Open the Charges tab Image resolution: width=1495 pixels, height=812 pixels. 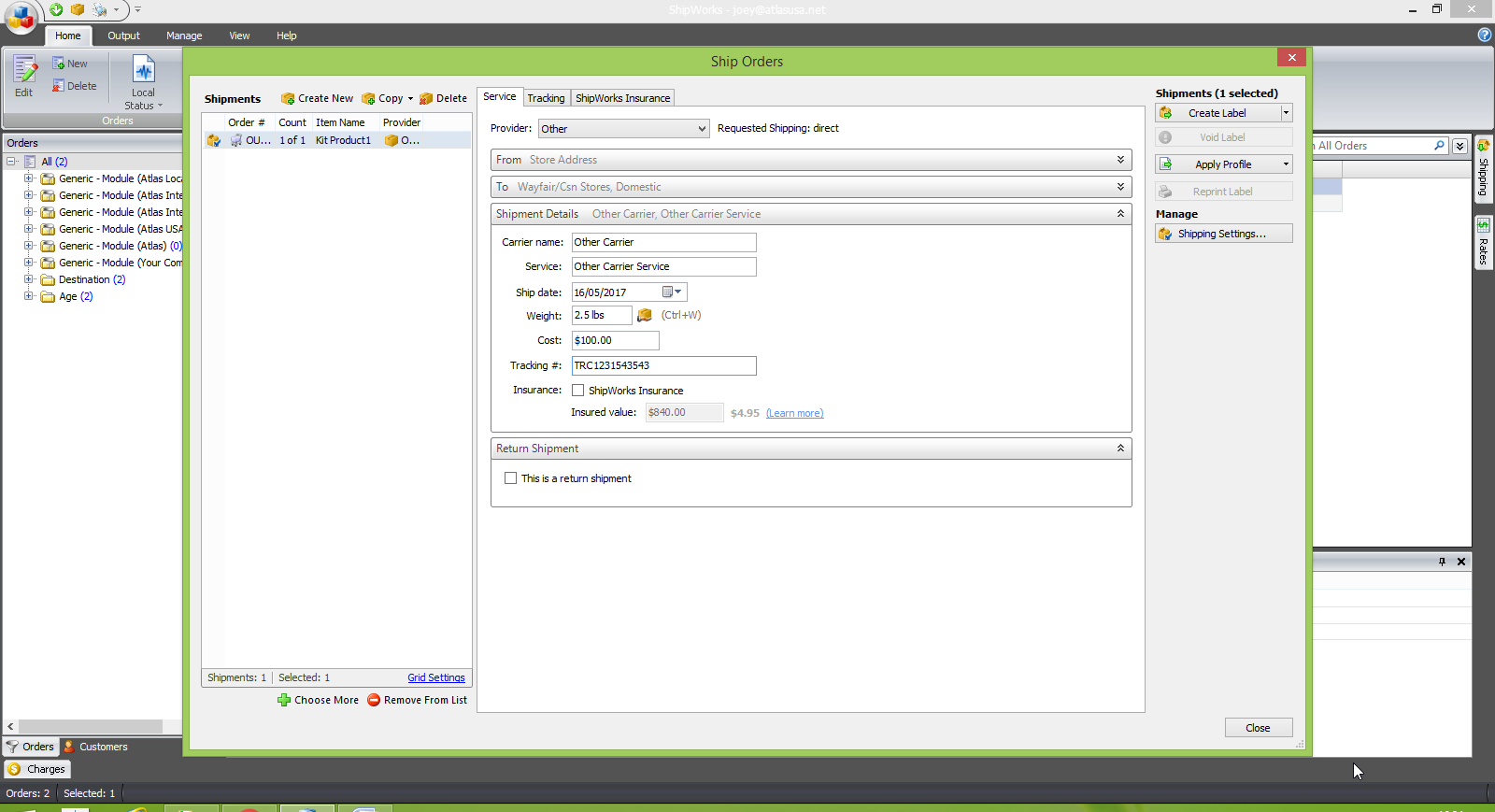coord(37,769)
